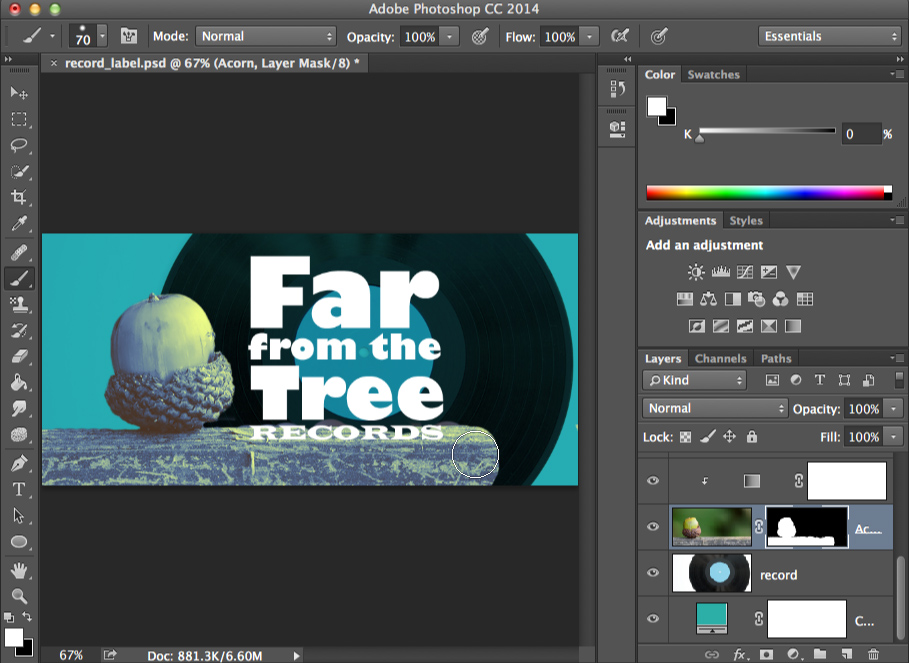The image size is (909, 663).
Task: Activate the Horizontal Type tool
Action: coord(18,490)
